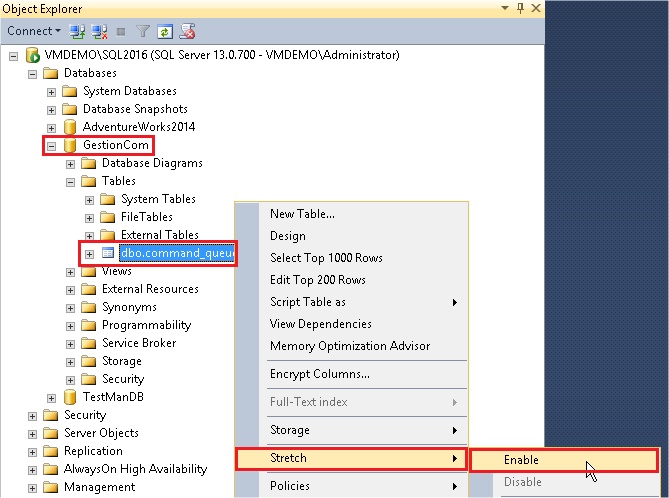This screenshot has height=498, width=669.
Task: Expand Programmability folder
Action: click(70, 326)
